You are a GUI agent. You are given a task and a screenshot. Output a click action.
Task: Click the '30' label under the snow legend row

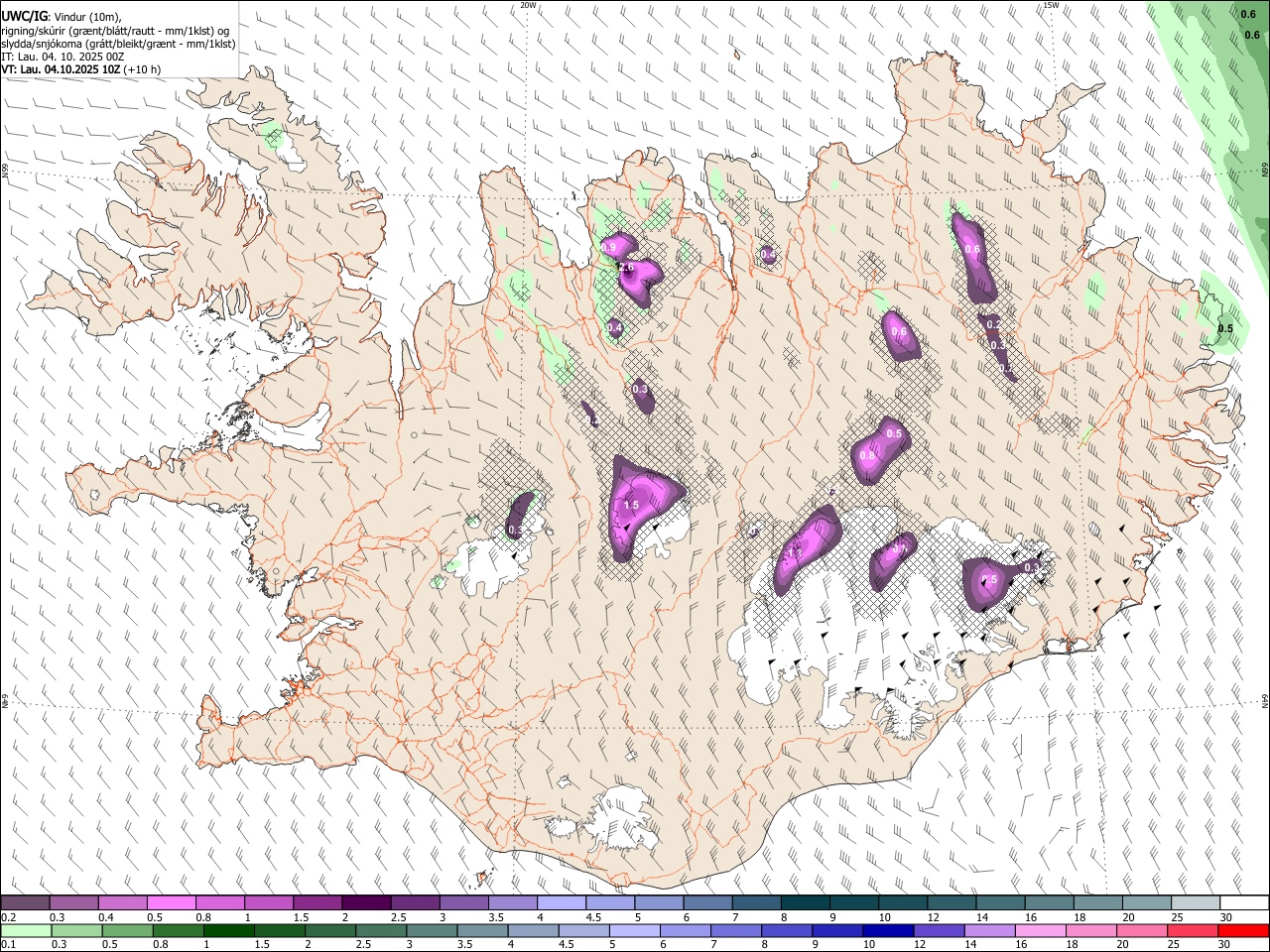[x=1228, y=917]
